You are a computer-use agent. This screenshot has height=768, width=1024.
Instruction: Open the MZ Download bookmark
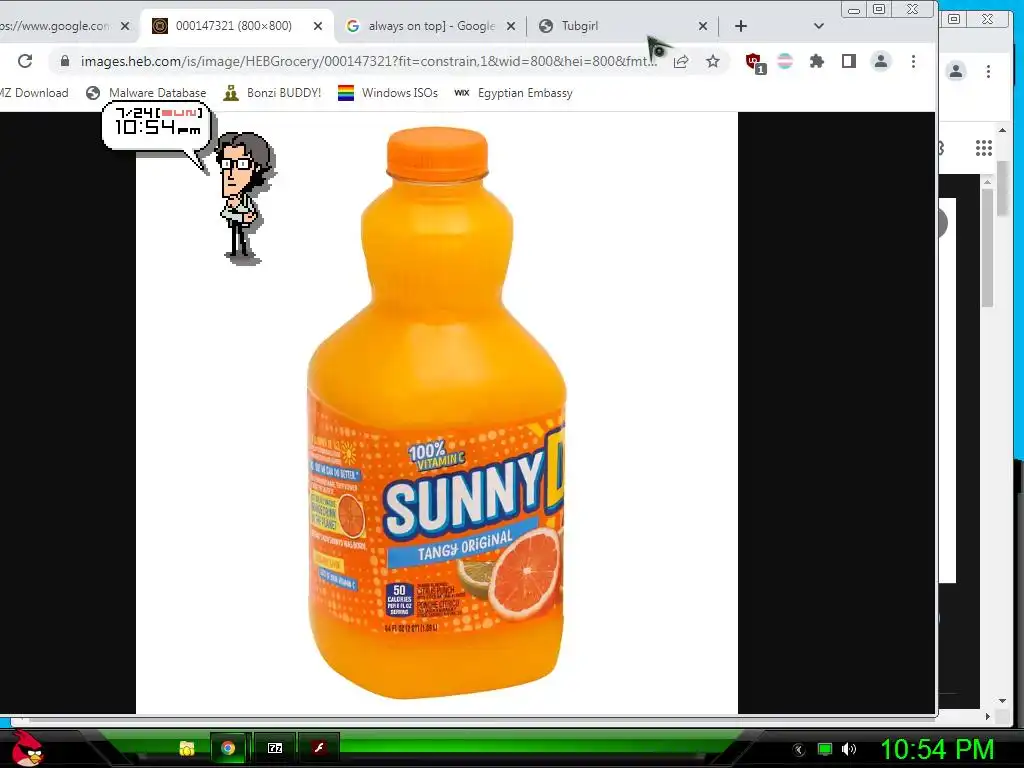point(34,93)
